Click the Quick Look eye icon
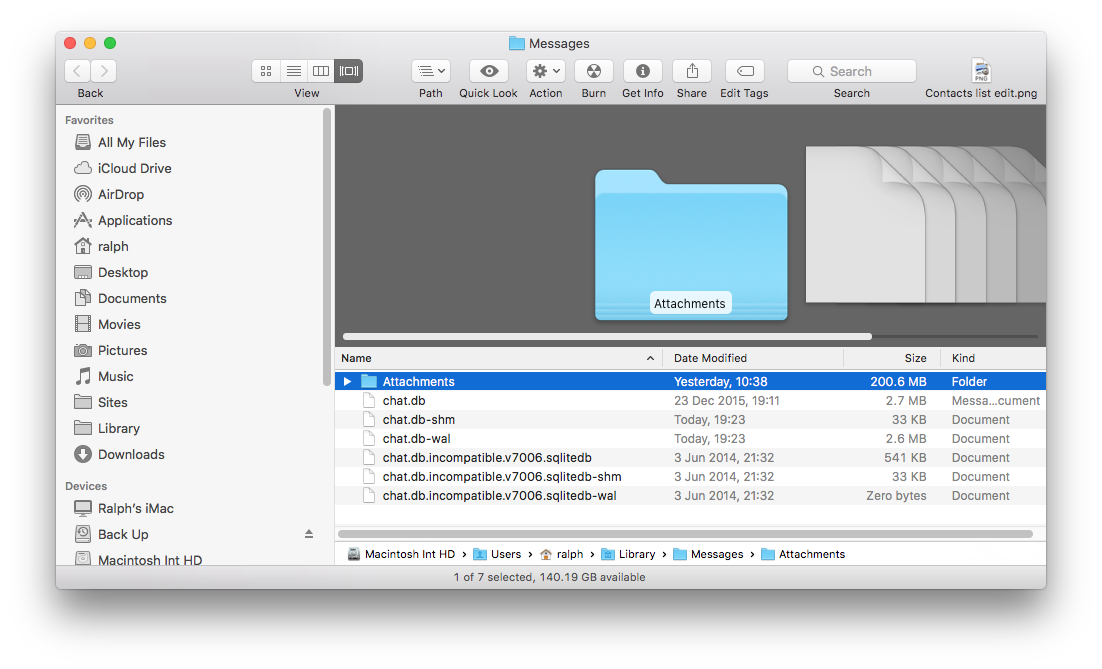Image resolution: width=1102 pixels, height=669 pixels. pos(489,71)
